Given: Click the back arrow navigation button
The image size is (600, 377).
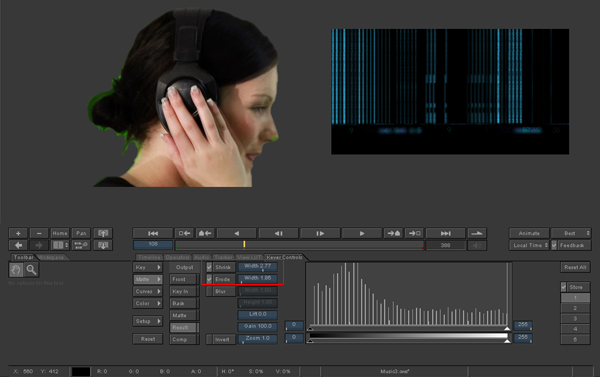Looking at the screenshot, I should click(x=18, y=245).
